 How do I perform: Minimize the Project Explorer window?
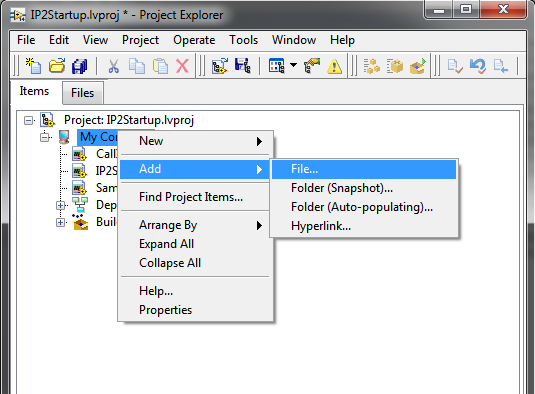(439, 9)
